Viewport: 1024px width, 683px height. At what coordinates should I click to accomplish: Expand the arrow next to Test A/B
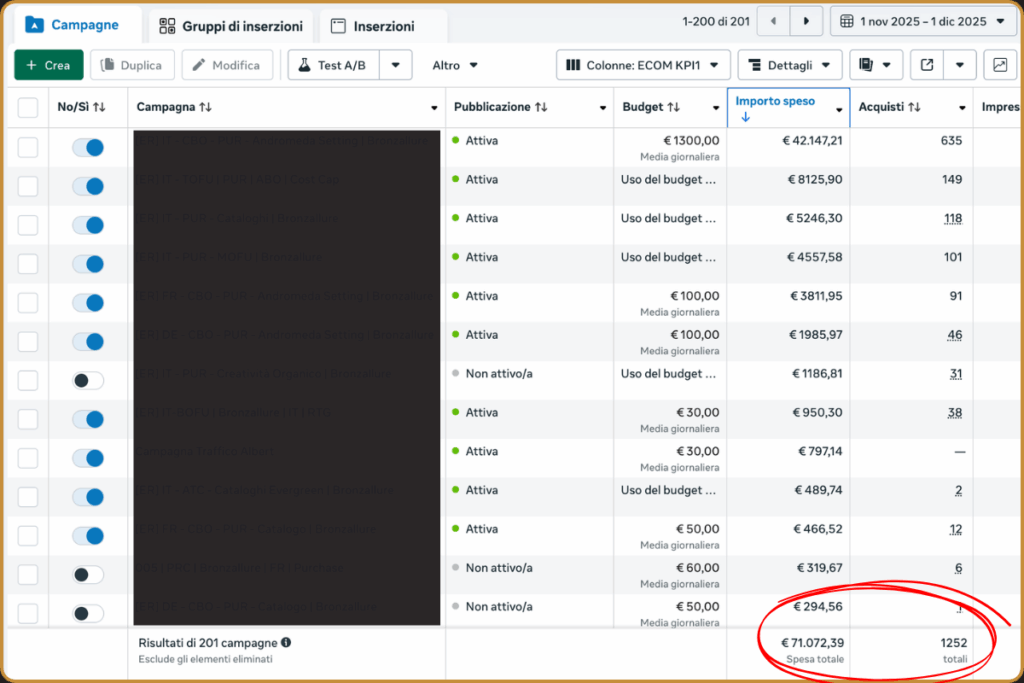(x=396, y=65)
